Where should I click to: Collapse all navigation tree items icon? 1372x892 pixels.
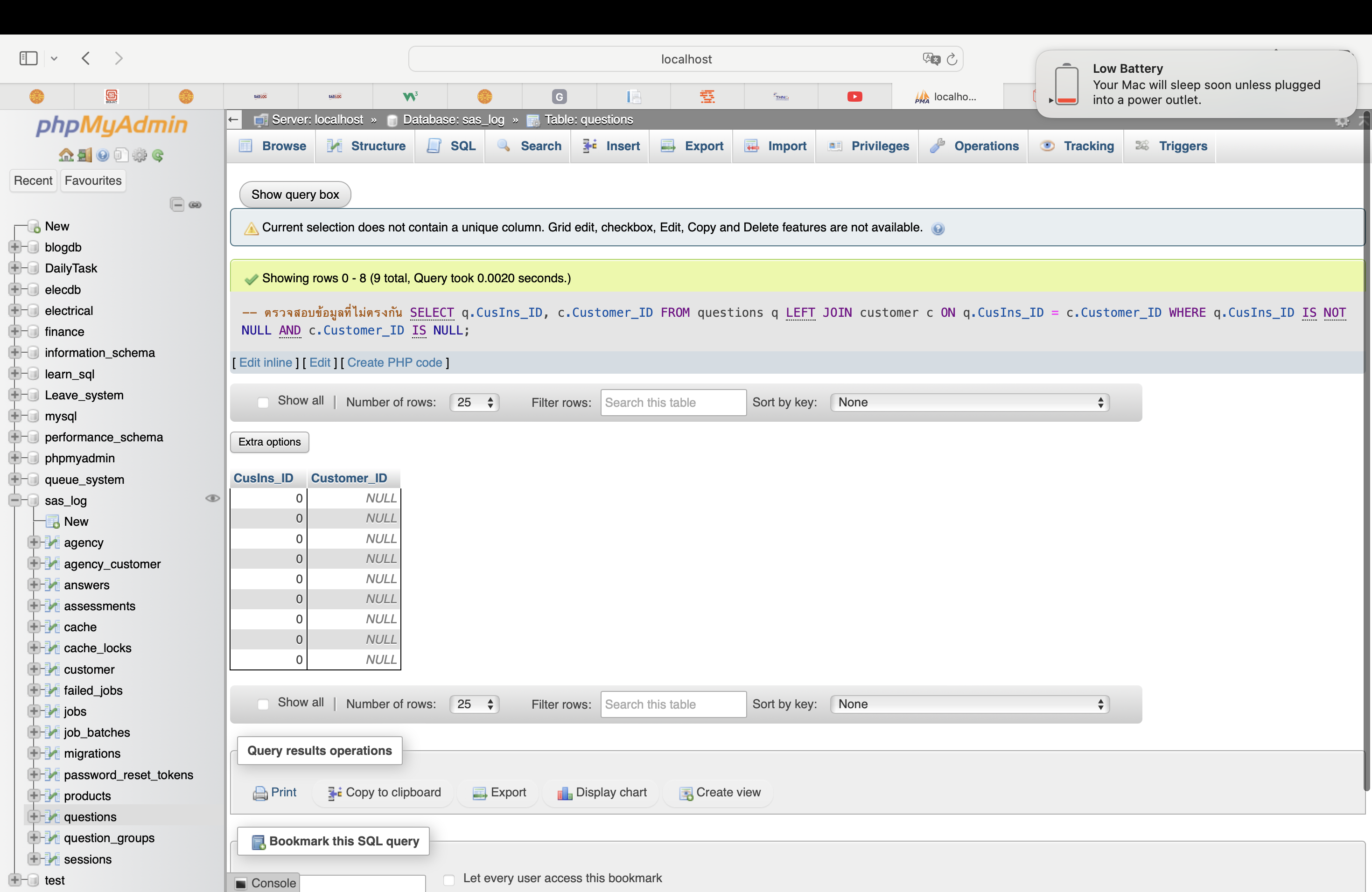[x=177, y=204]
